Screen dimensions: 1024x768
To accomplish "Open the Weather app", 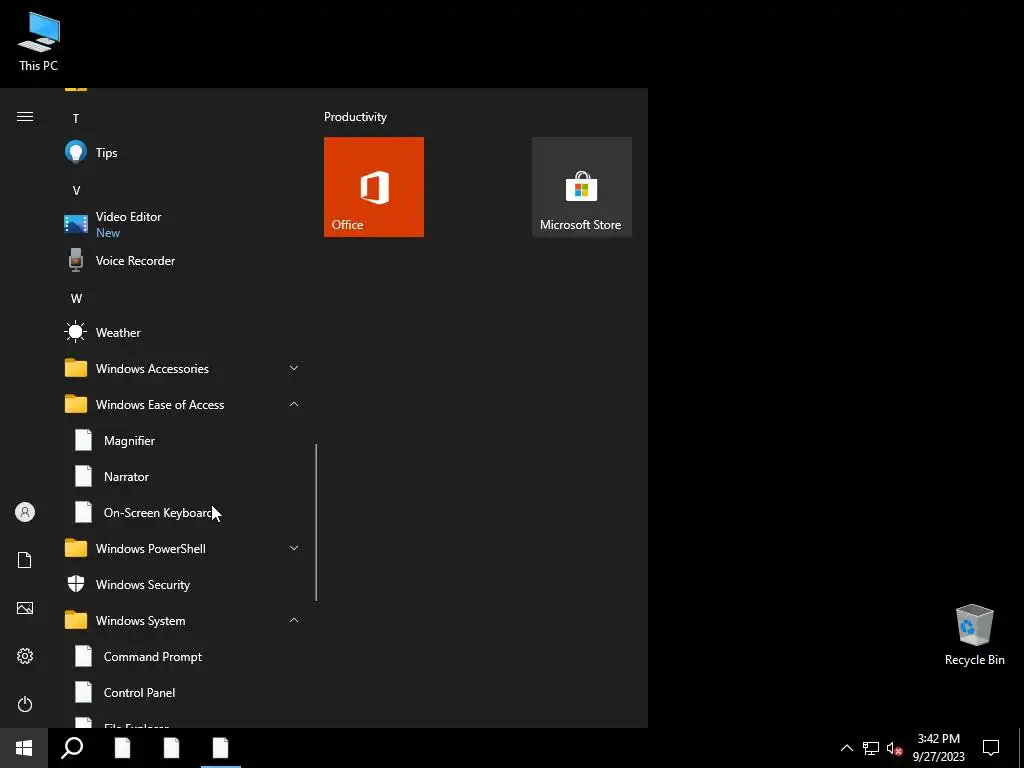I will click(183, 332).
